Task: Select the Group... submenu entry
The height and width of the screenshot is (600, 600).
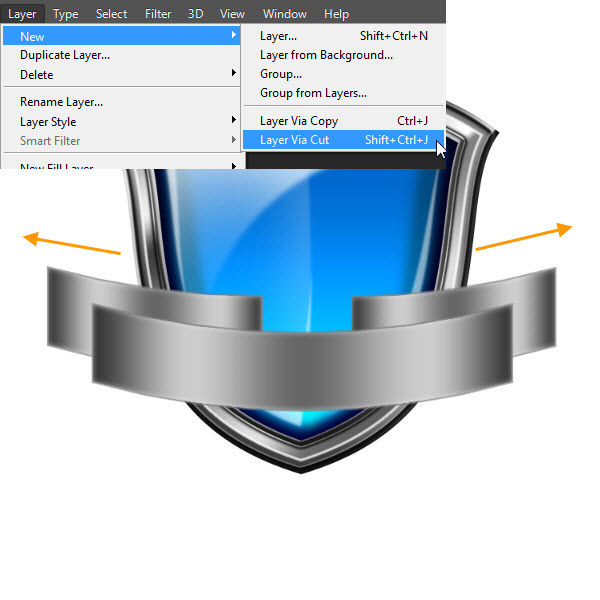Action: click(281, 74)
